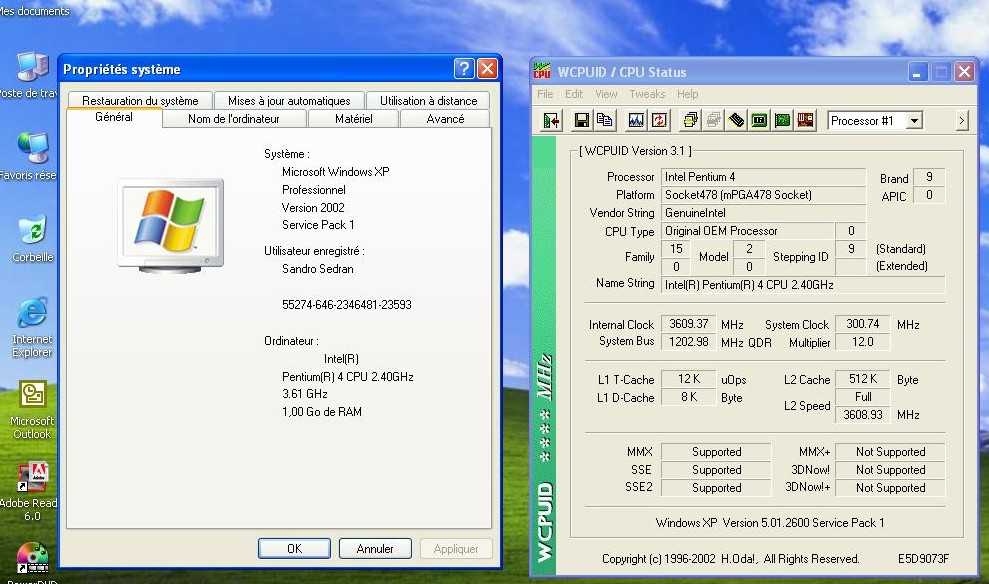This screenshot has height=584, width=989.
Task: Click the SSE2 Supported field
Action: pos(716,488)
